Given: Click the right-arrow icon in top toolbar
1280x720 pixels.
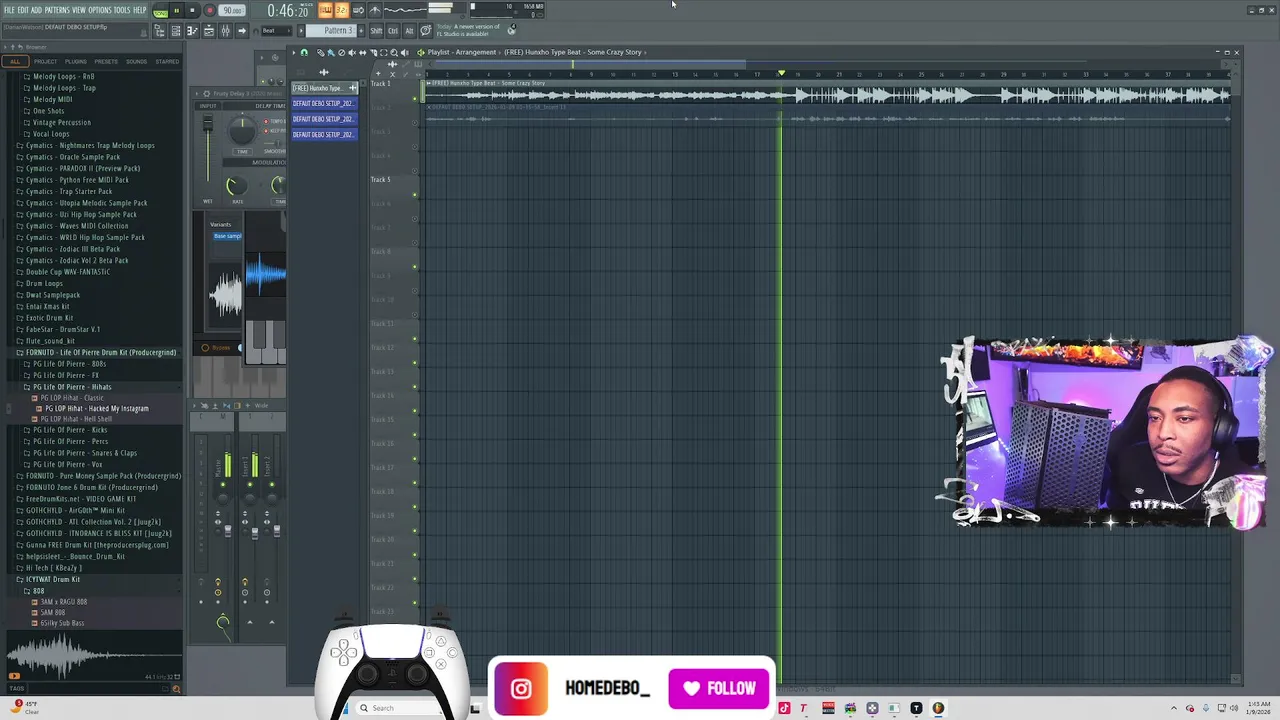Looking at the screenshot, I should 242,31.
